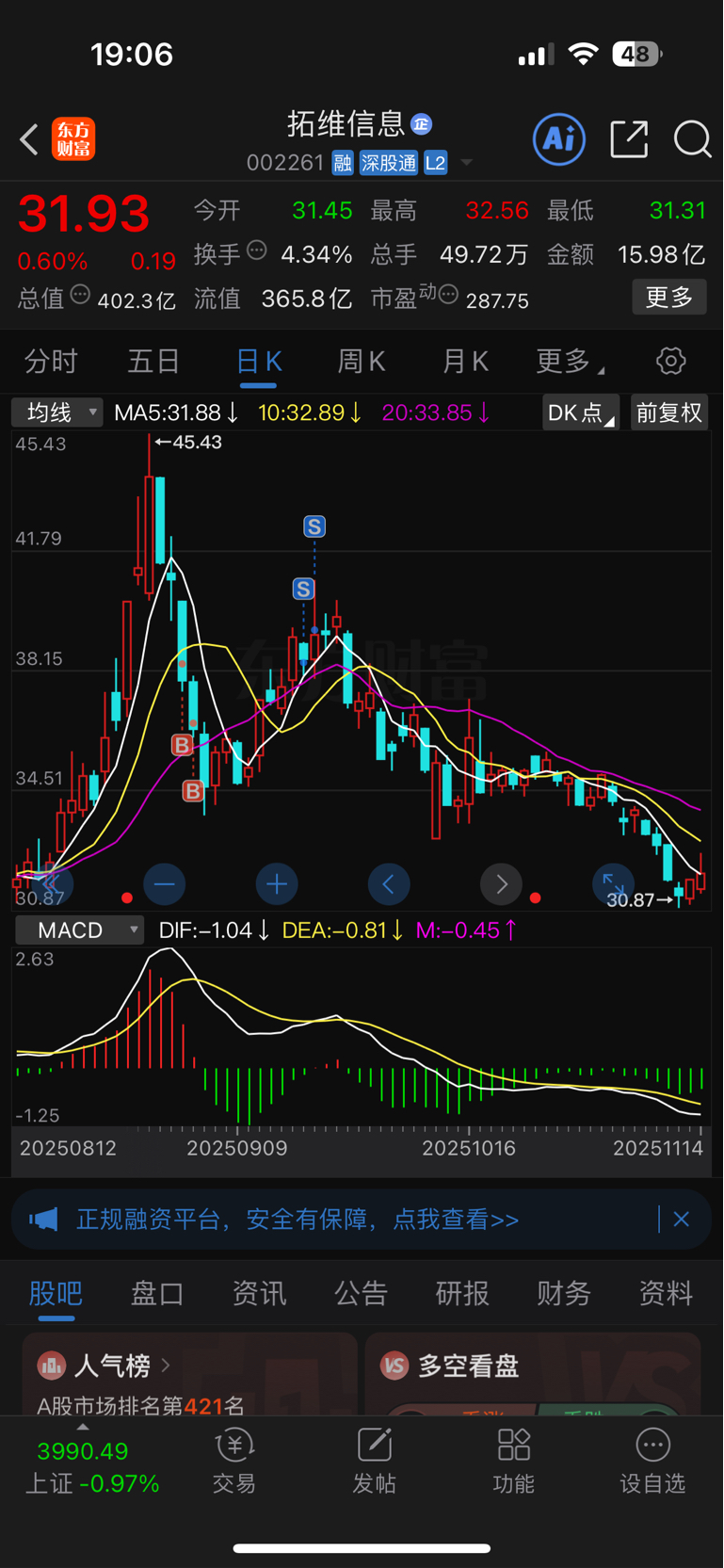Open 前复权 adjustment selector
This screenshot has width=724, height=1568.
(x=668, y=412)
